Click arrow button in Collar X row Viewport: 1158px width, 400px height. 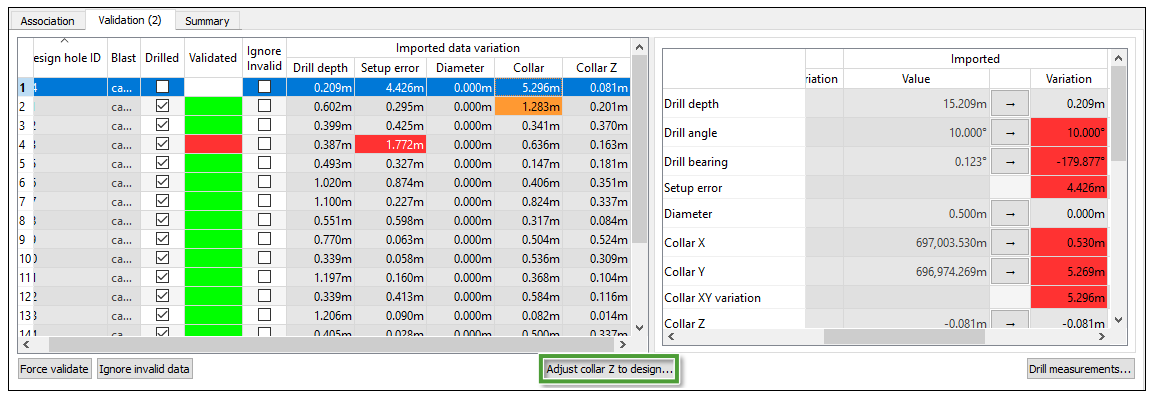point(1010,241)
